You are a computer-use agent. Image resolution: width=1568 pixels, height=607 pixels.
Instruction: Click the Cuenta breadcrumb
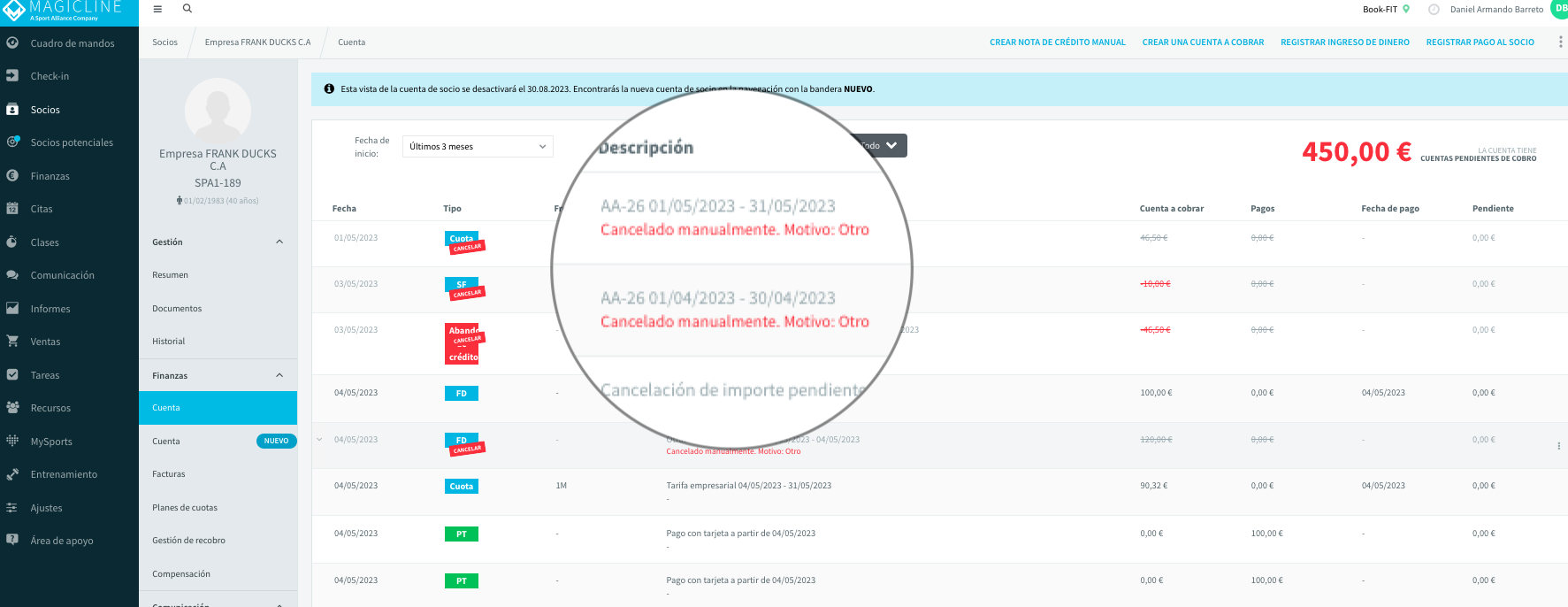click(x=351, y=42)
